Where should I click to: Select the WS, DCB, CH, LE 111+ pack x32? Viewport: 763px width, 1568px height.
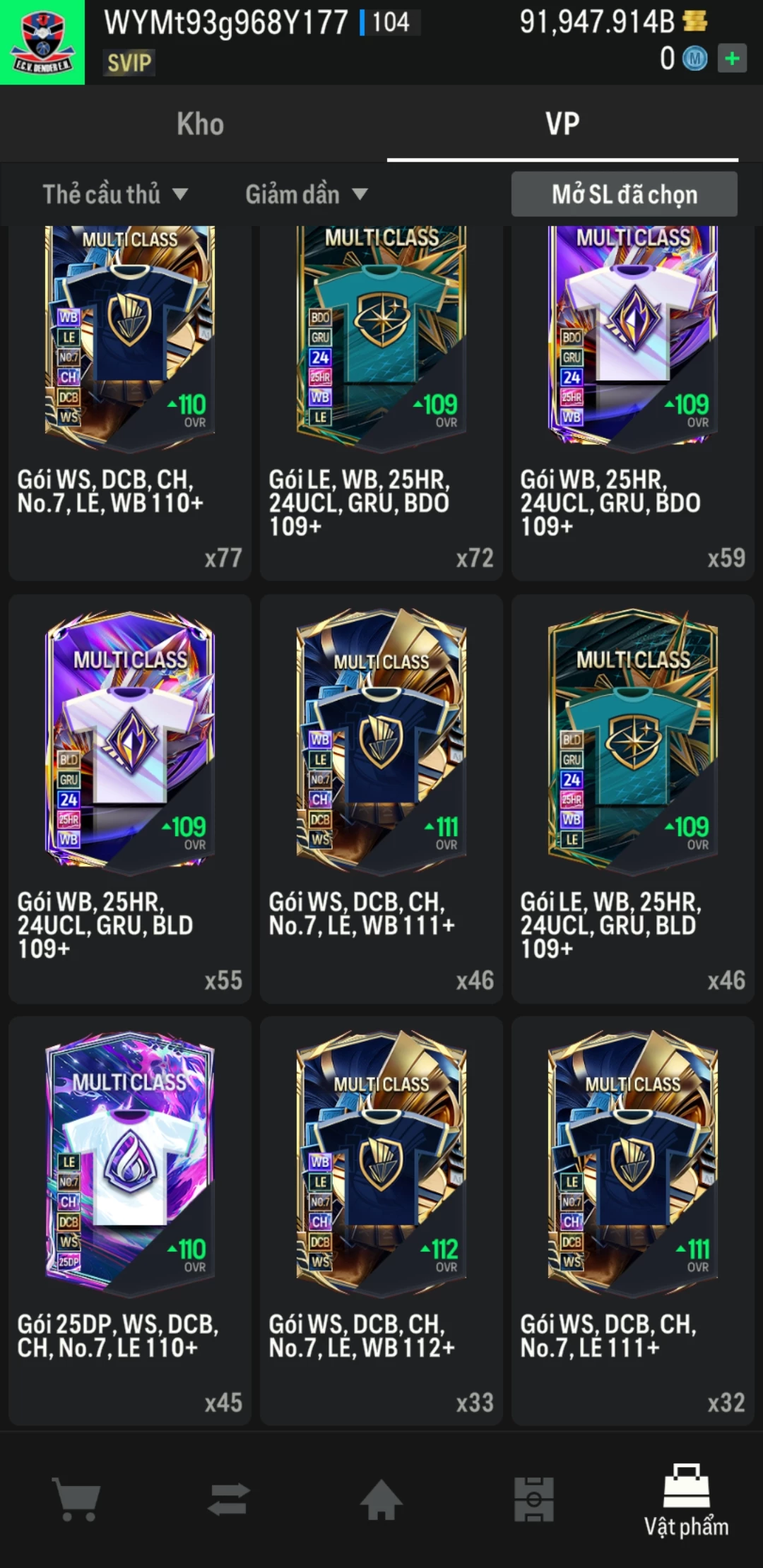point(633,1220)
